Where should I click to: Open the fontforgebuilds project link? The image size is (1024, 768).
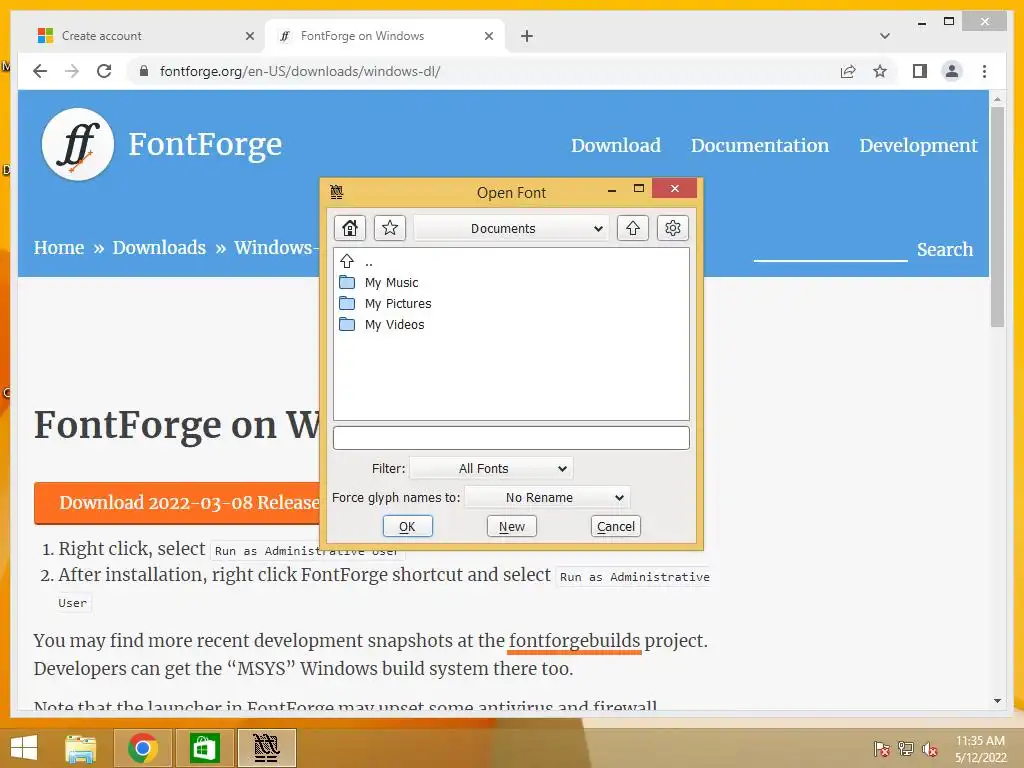pyautogui.click(x=574, y=641)
